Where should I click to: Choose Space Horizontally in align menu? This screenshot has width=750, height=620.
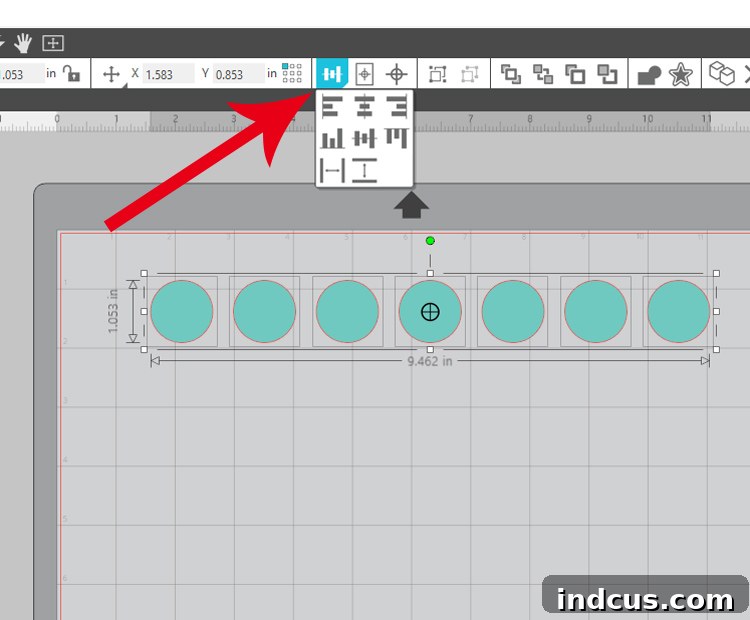pos(332,170)
